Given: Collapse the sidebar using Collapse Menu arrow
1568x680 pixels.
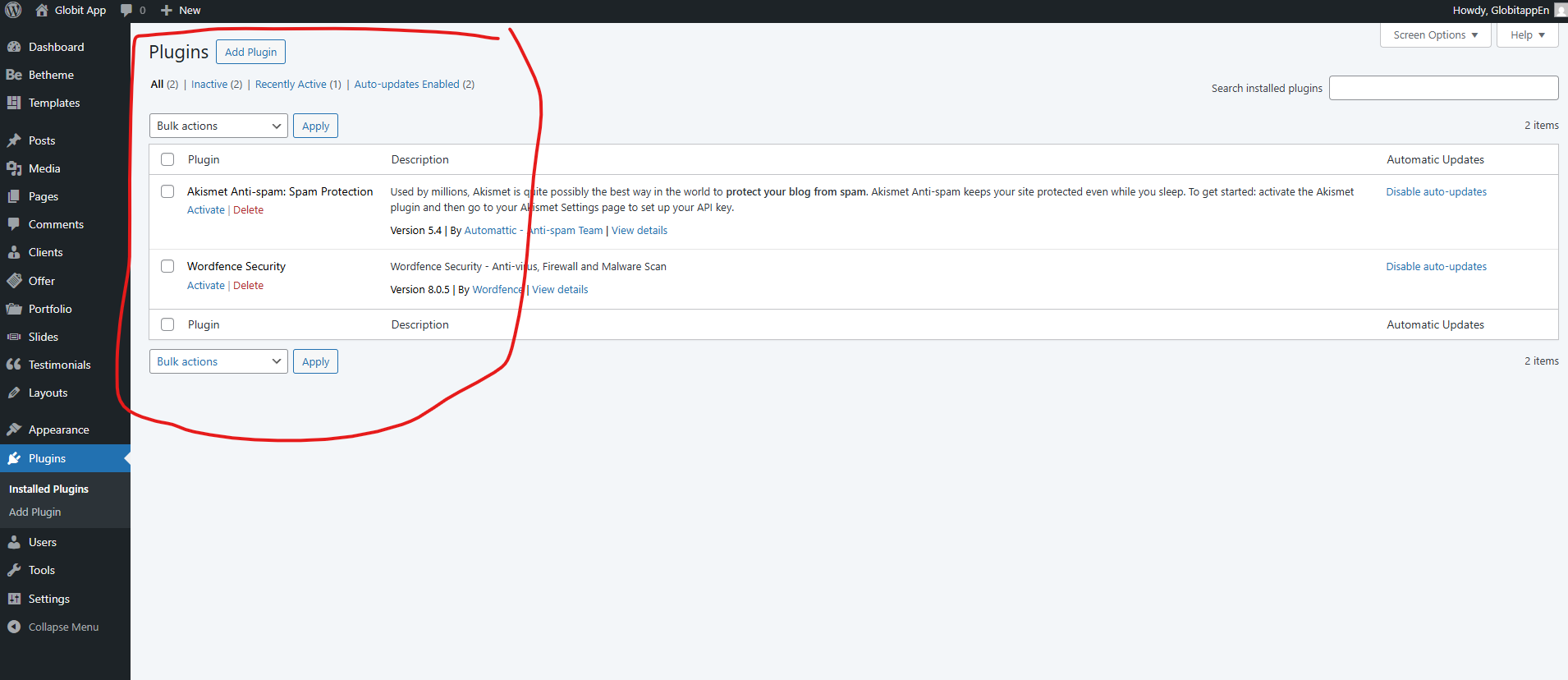Looking at the screenshot, I should pos(14,627).
